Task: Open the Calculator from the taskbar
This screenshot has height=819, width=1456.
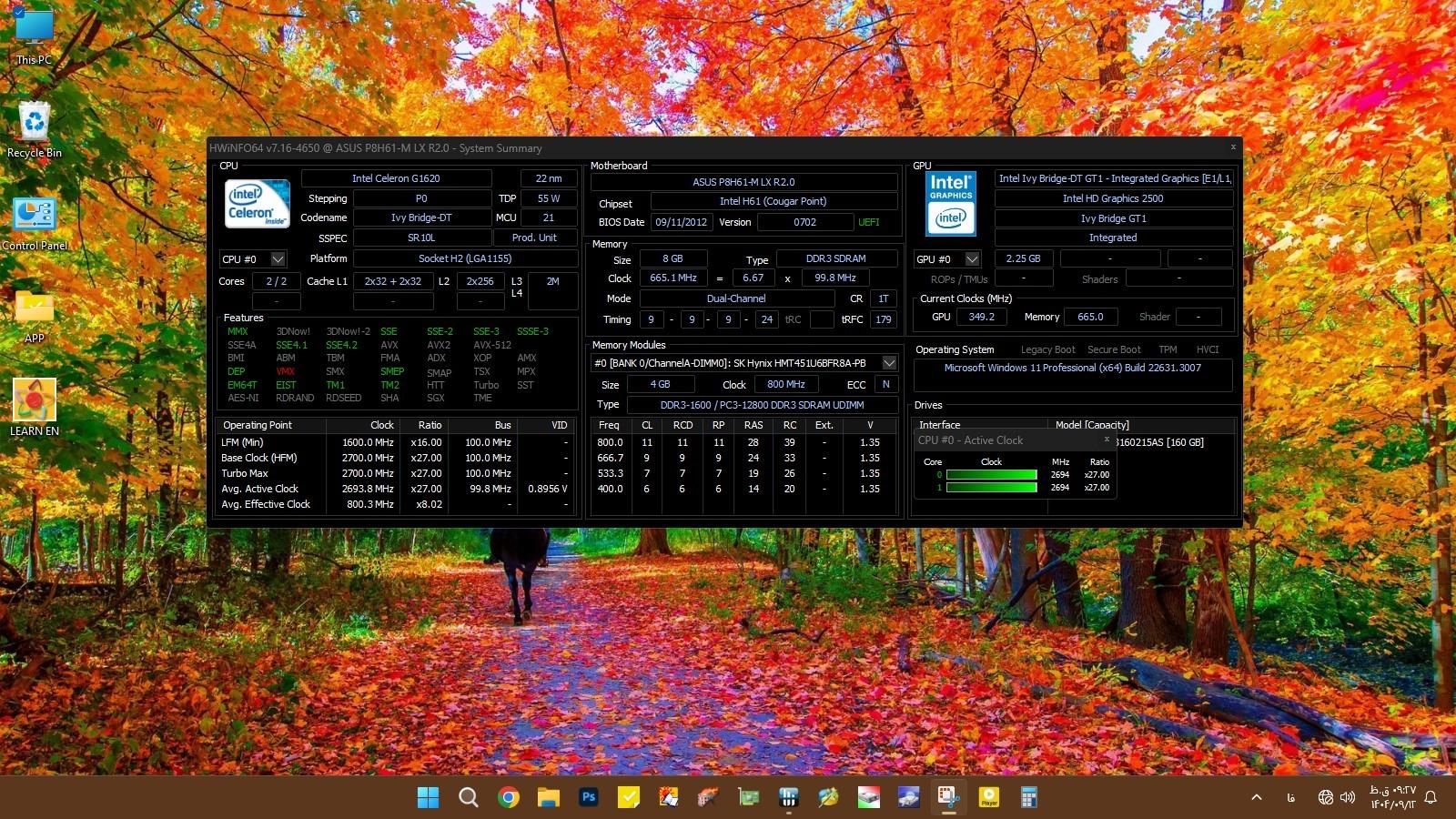Action: (x=1028, y=797)
